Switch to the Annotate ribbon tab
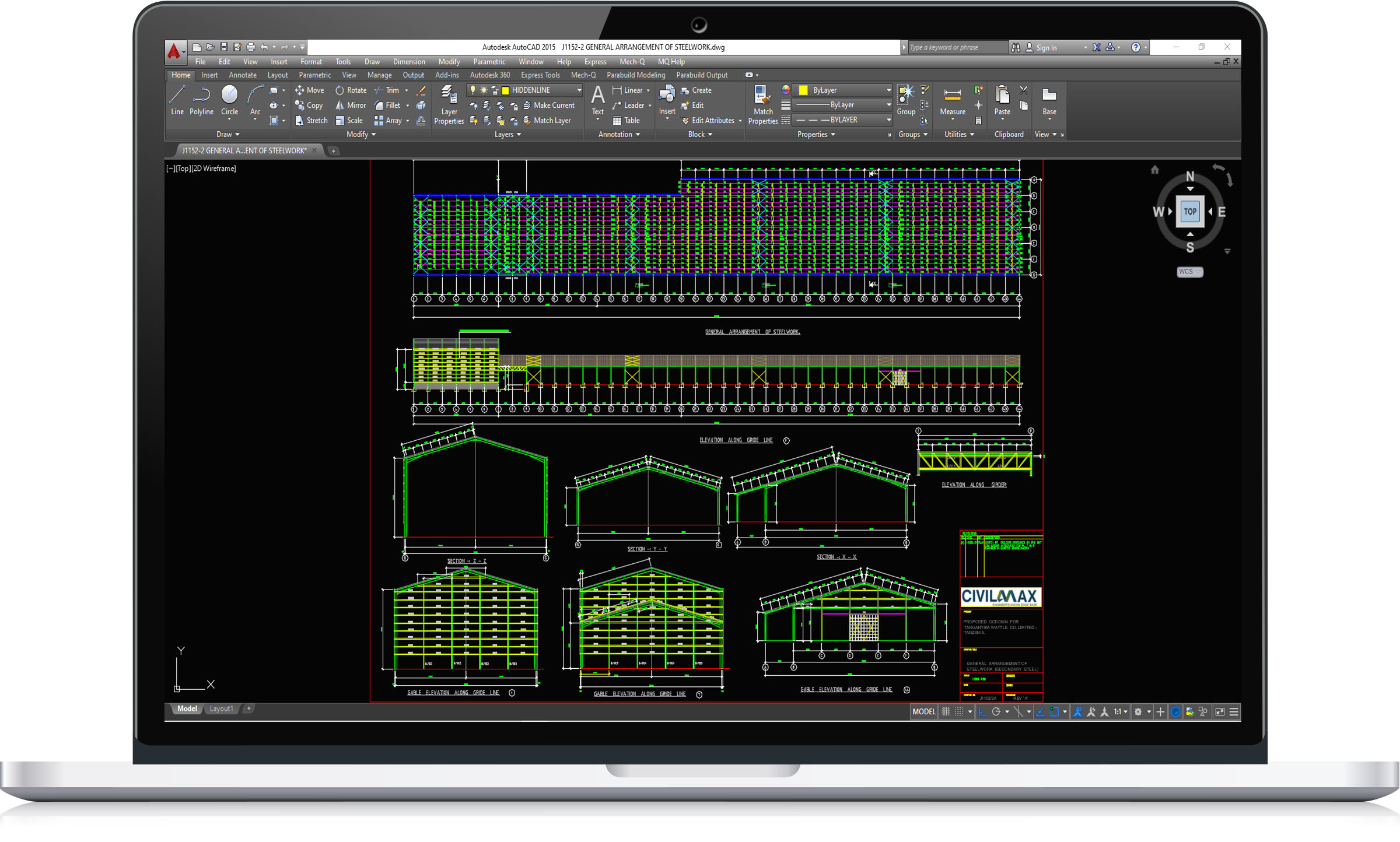The image size is (1400, 842). 242,75
